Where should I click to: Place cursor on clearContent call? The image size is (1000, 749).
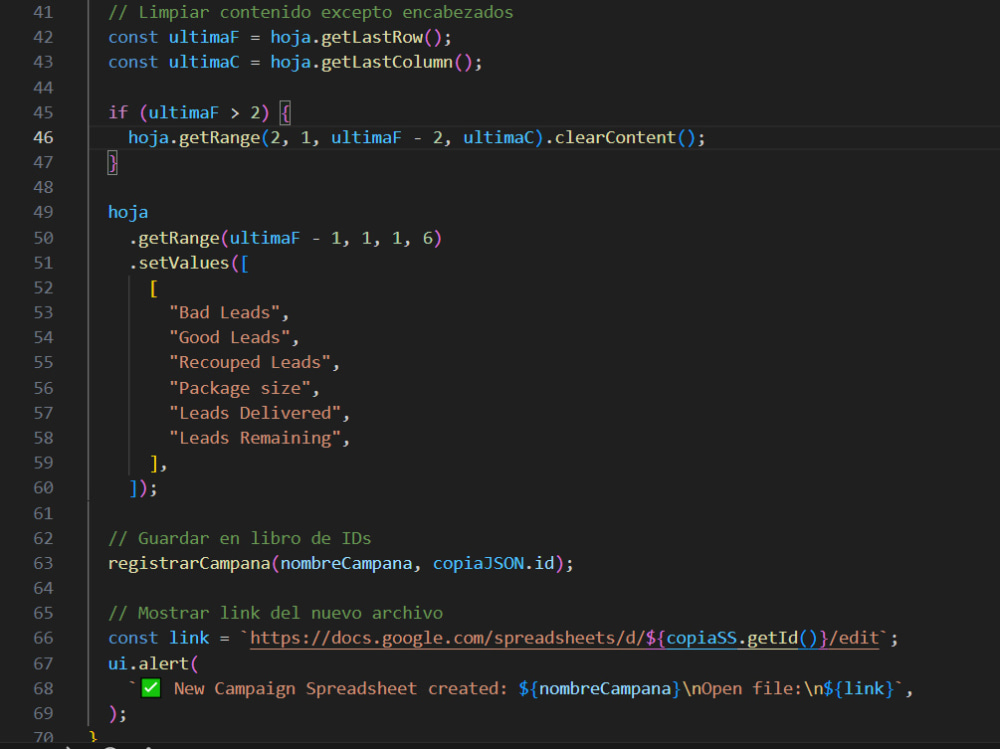pyautogui.click(x=615, y=138)
